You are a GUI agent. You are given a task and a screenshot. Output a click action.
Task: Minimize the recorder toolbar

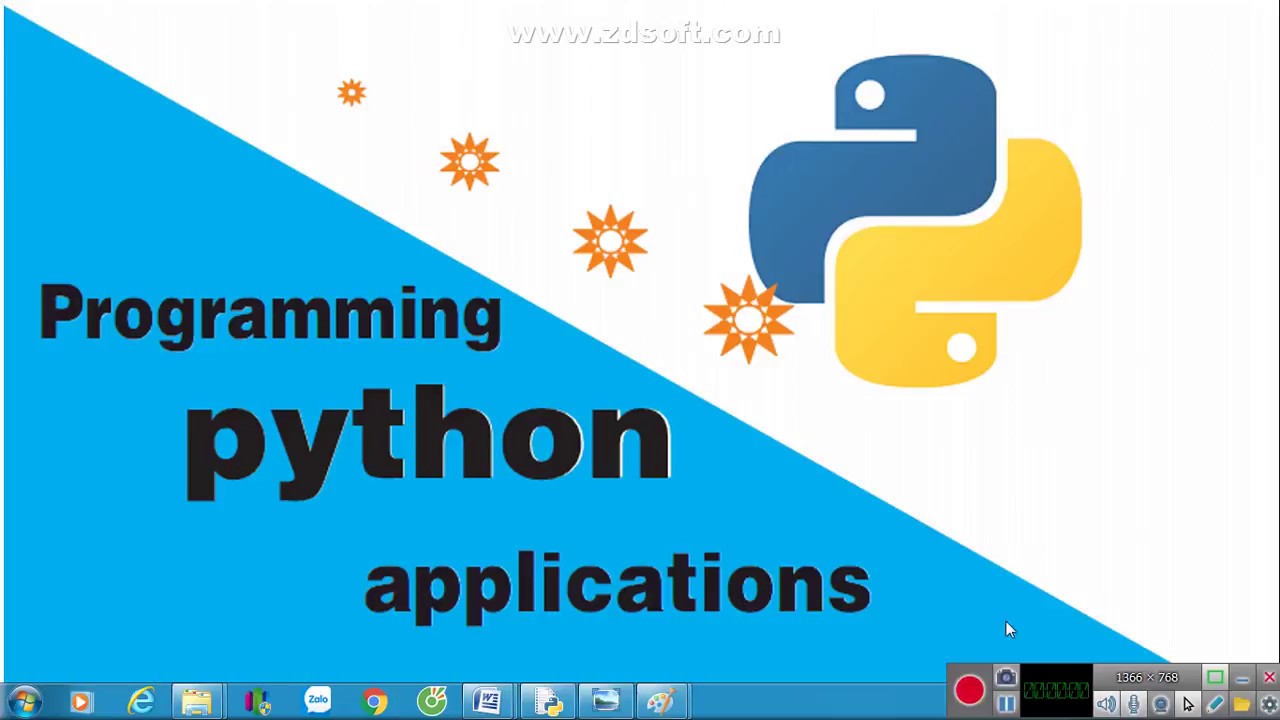[x=1242, y=678]
